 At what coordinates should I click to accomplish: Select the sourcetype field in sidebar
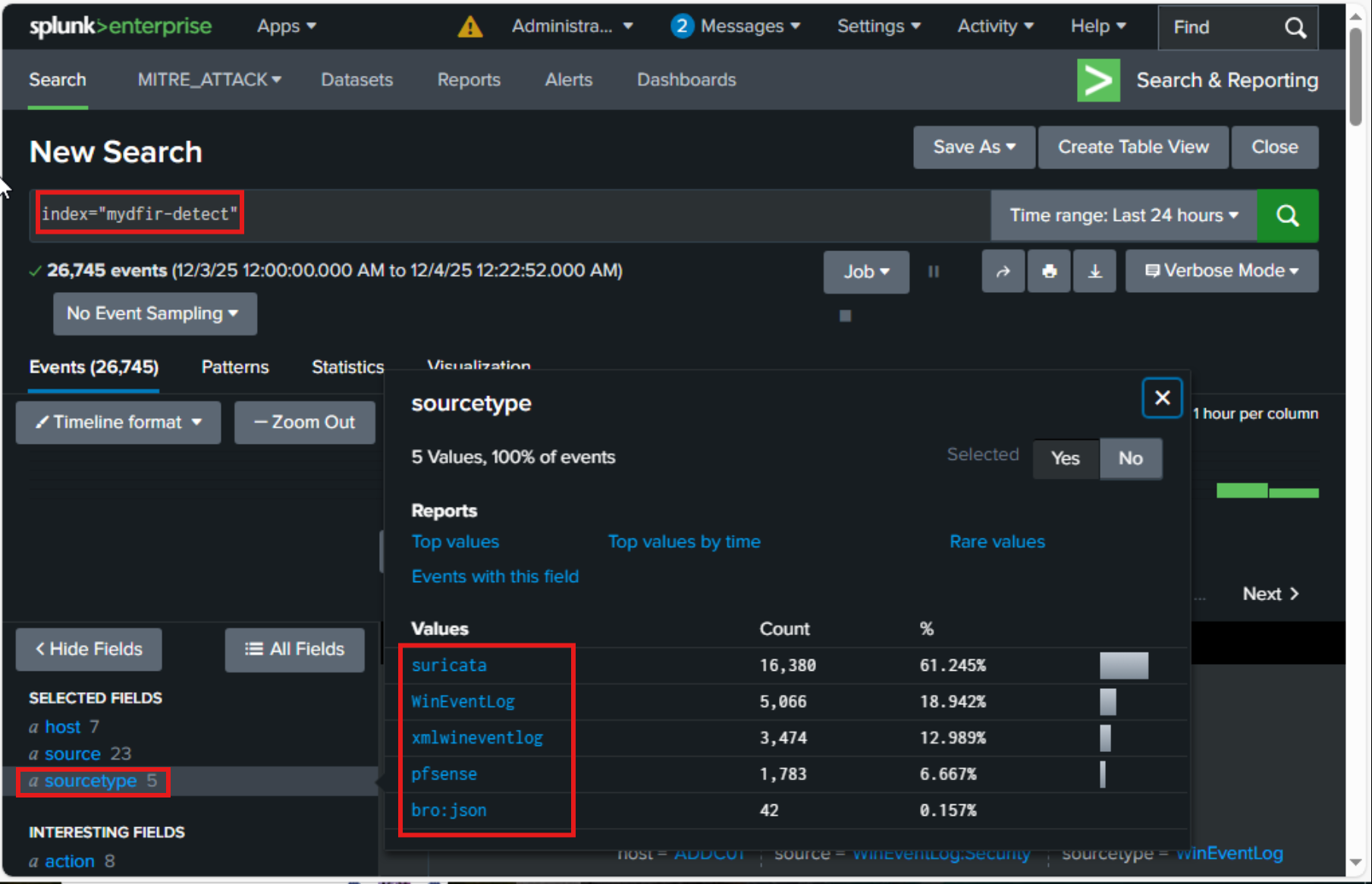coord(91,781)
